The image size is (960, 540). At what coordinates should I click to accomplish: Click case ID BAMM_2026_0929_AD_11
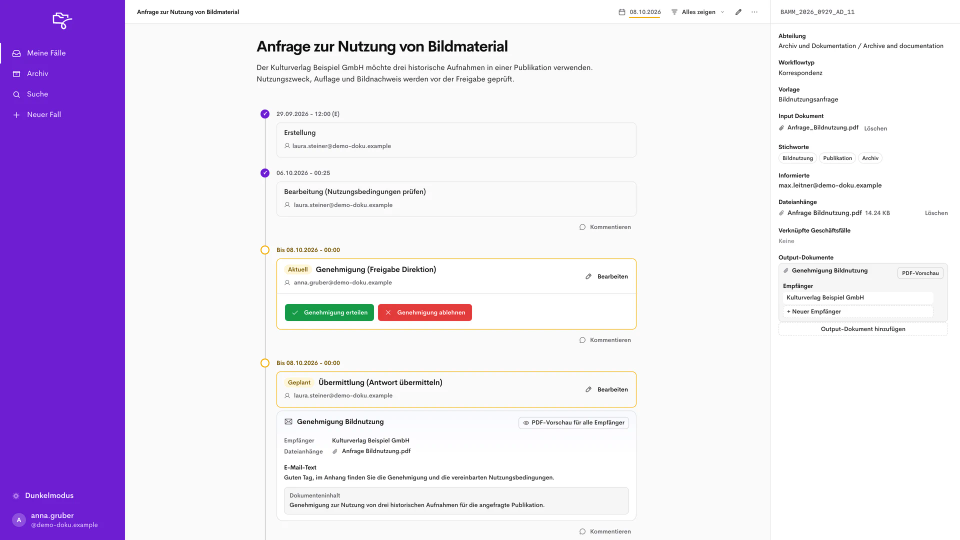coord(817,12)
